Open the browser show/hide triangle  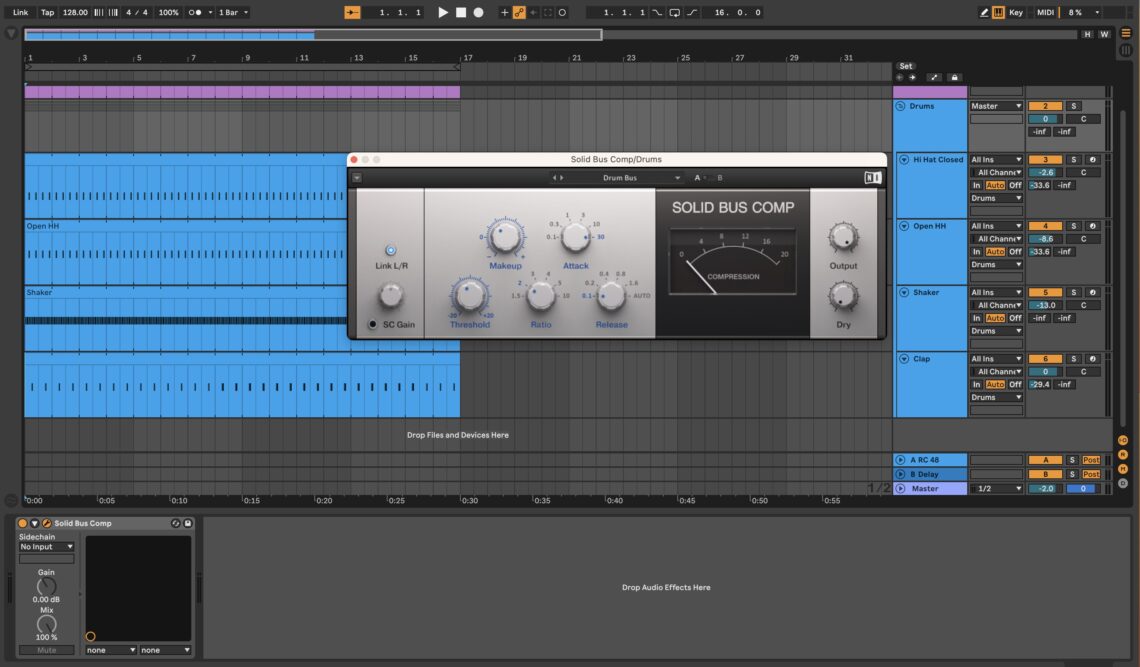click(11, 33)
